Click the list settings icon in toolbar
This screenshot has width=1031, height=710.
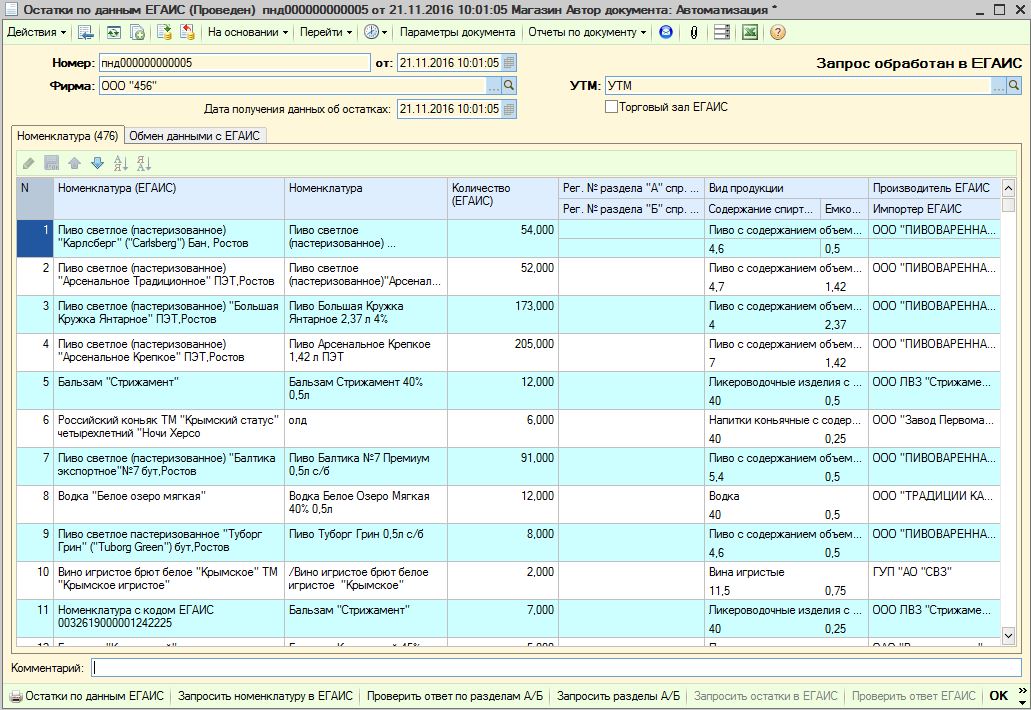tap(722, 32)
